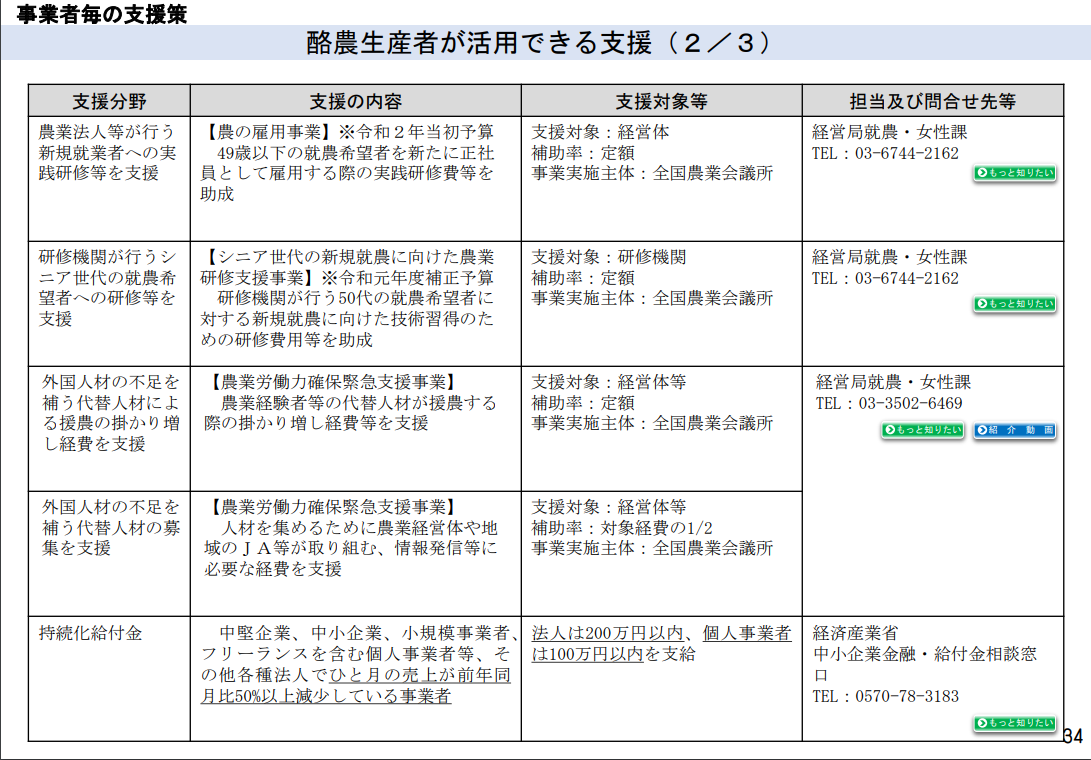Select 【シニア世代の新規就農に向けた農業 text
The image size is (1091, 760).
click(x=348, y=257)
